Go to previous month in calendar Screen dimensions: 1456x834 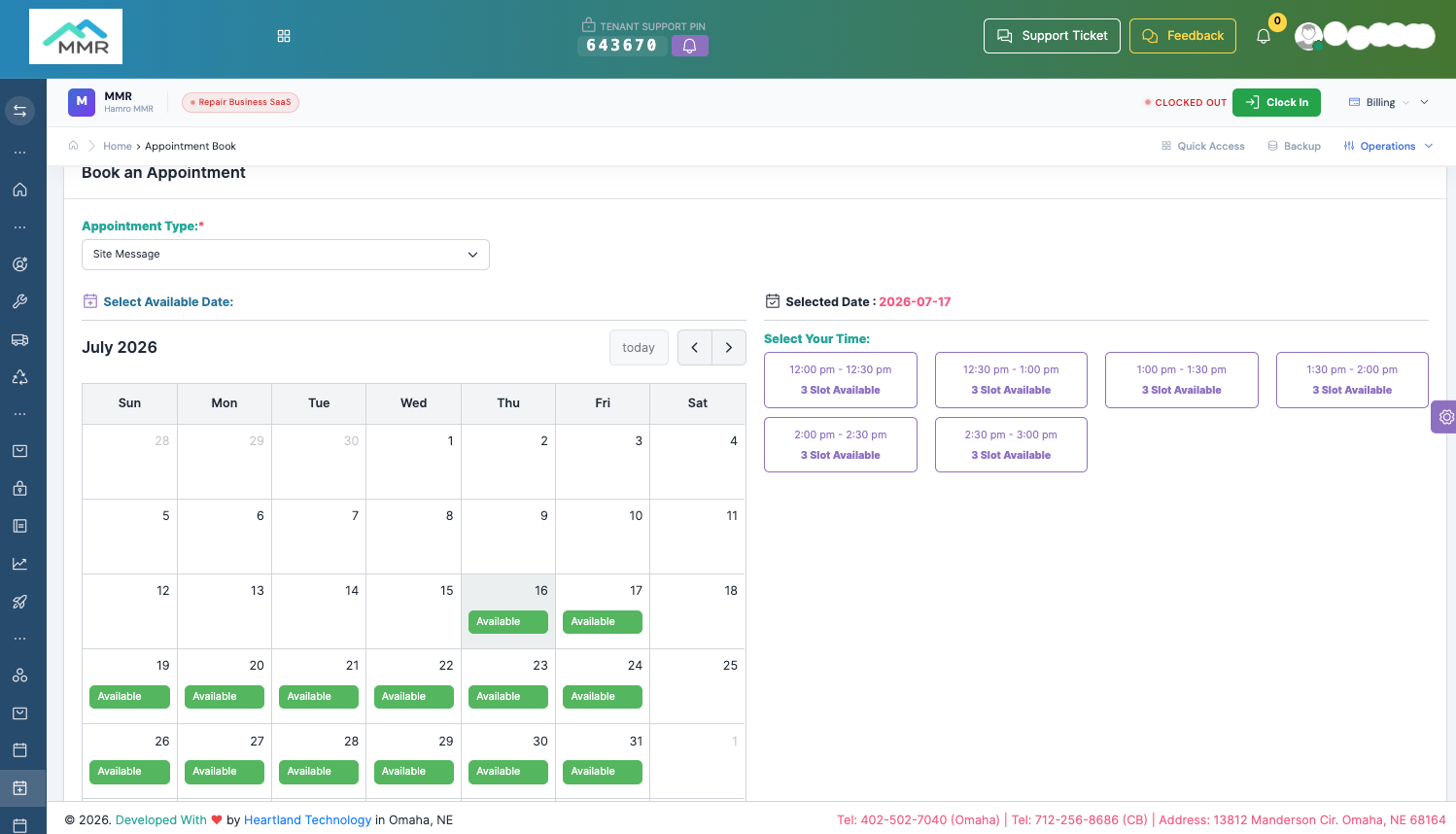[x=695, y=348]
